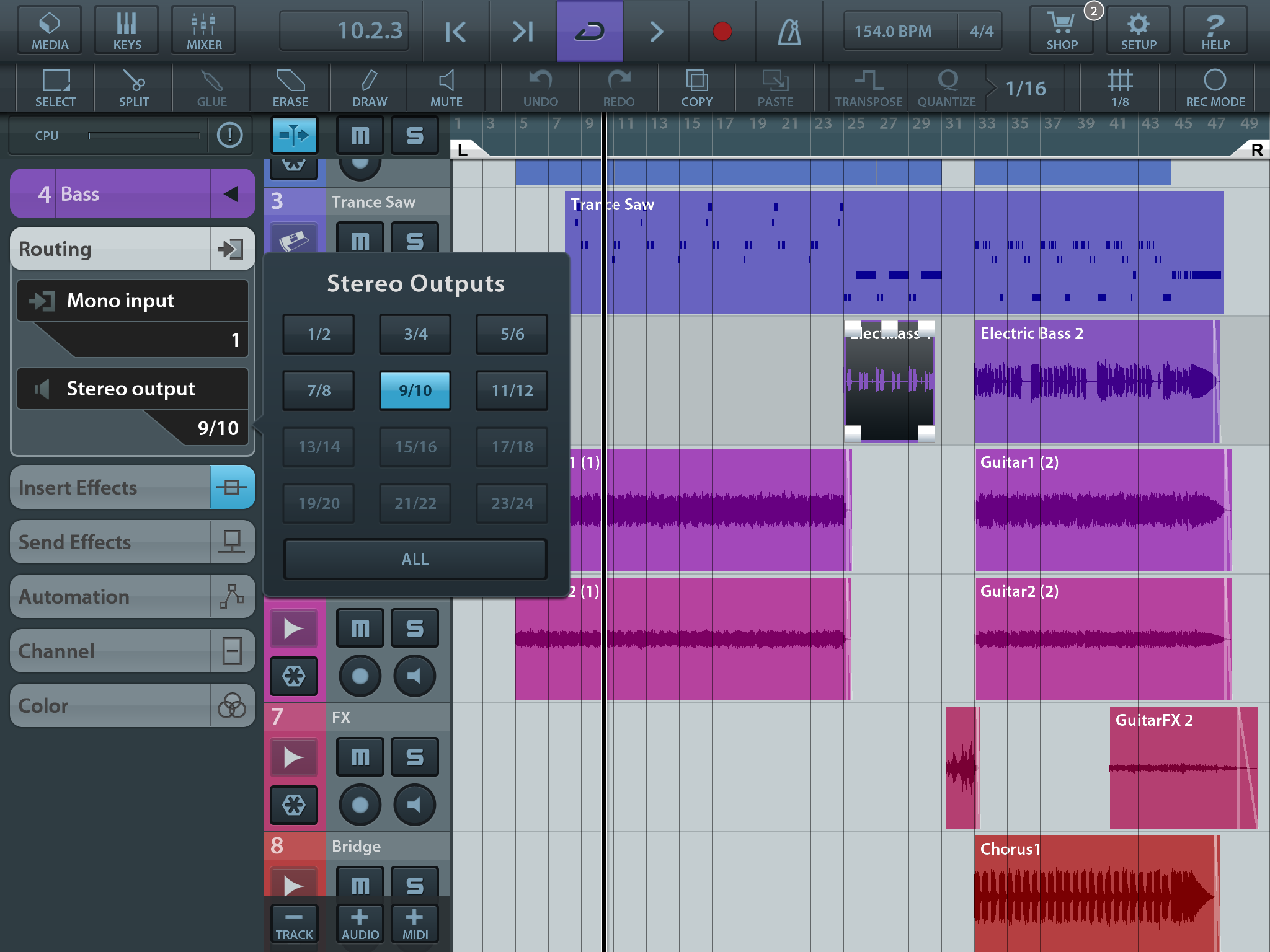Open the SHOP cart
The width and height of the screenshot is (1270, 952).
[x=1062, y=30]
